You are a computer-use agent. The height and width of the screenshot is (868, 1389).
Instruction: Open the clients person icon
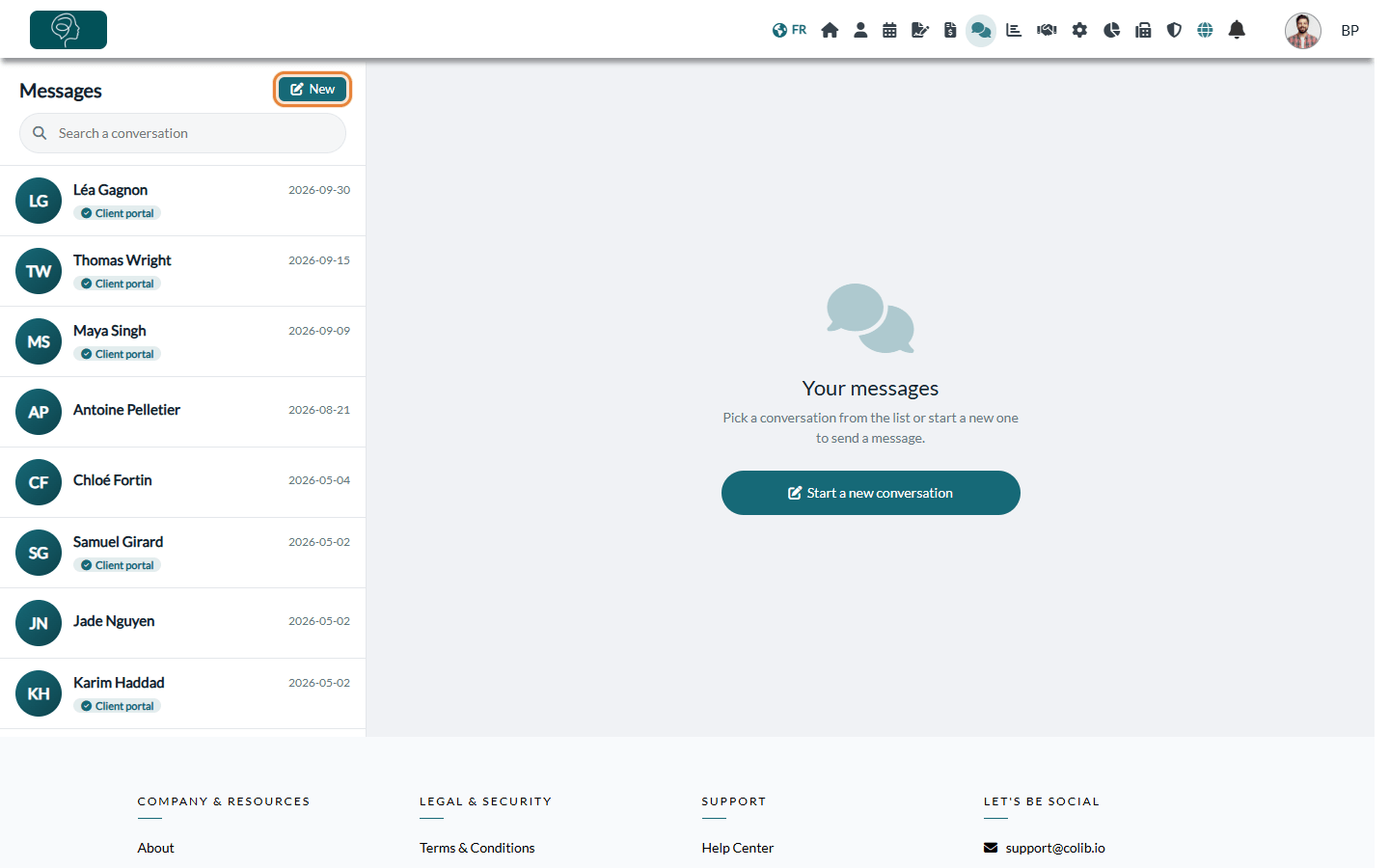click(860, 30)
